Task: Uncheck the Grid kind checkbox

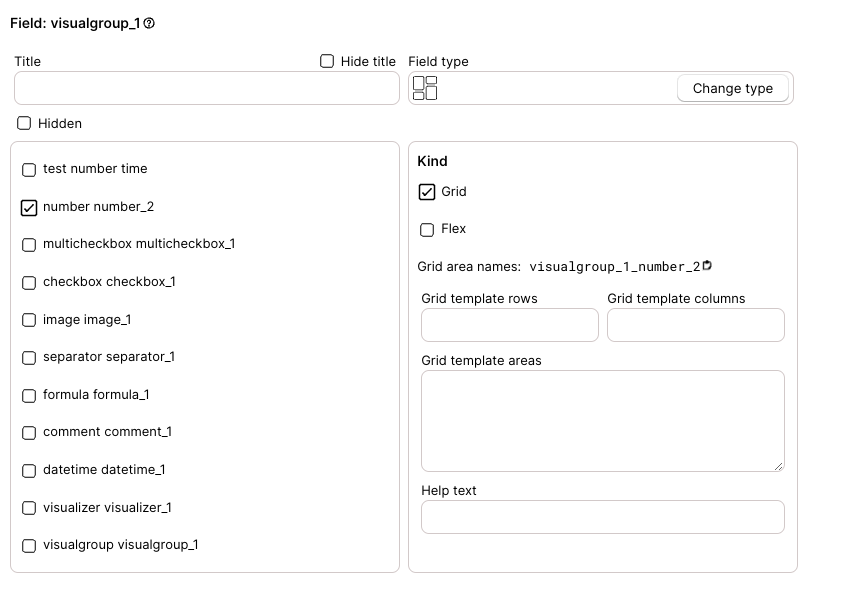Action: click(x=427, y=192)
